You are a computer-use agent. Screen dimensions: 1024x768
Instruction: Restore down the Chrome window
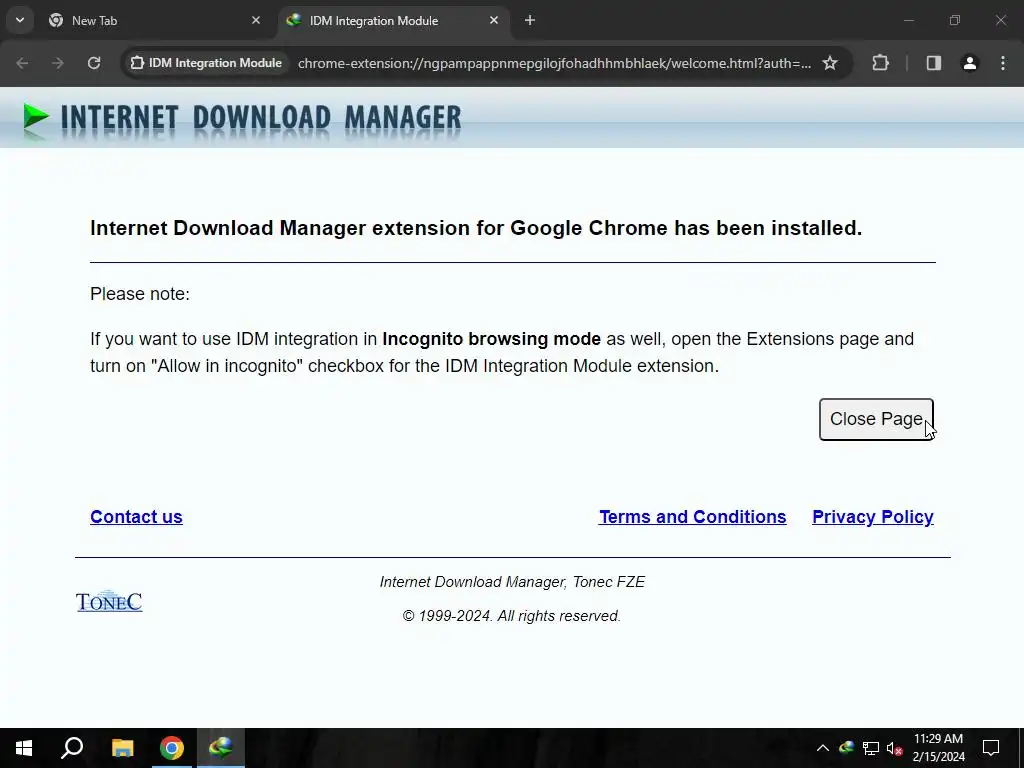click(955, 20)
